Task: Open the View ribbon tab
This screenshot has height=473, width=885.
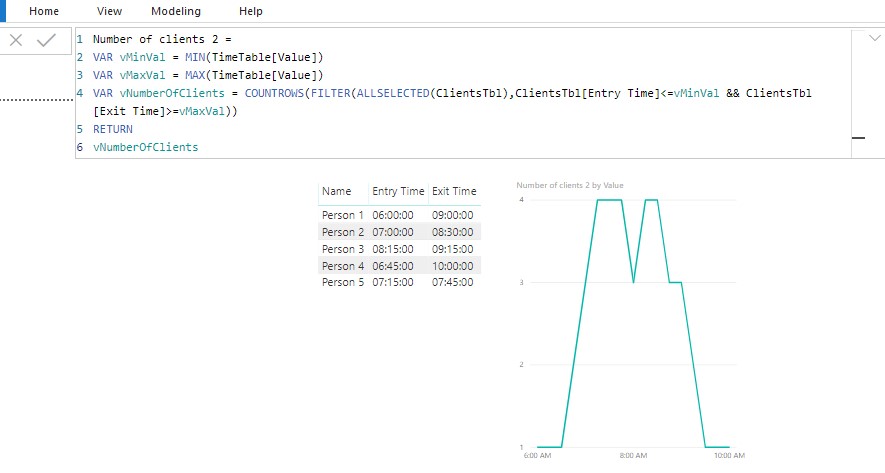Action: coord(109,11)
